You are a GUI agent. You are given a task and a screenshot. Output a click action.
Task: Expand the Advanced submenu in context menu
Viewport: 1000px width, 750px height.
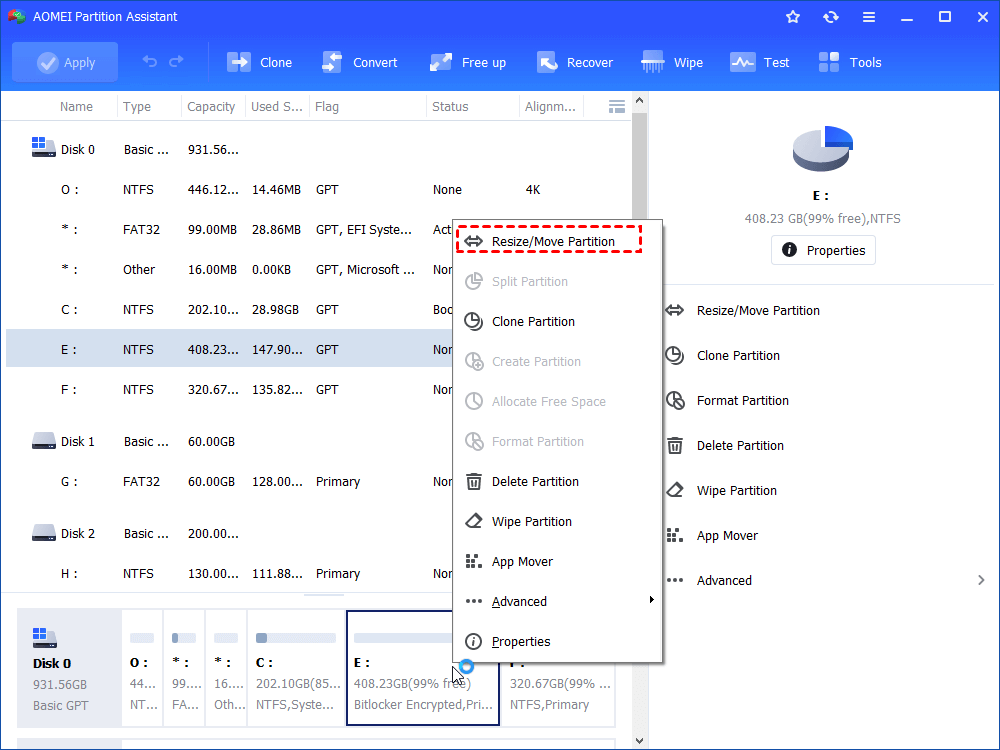[558, 601]
